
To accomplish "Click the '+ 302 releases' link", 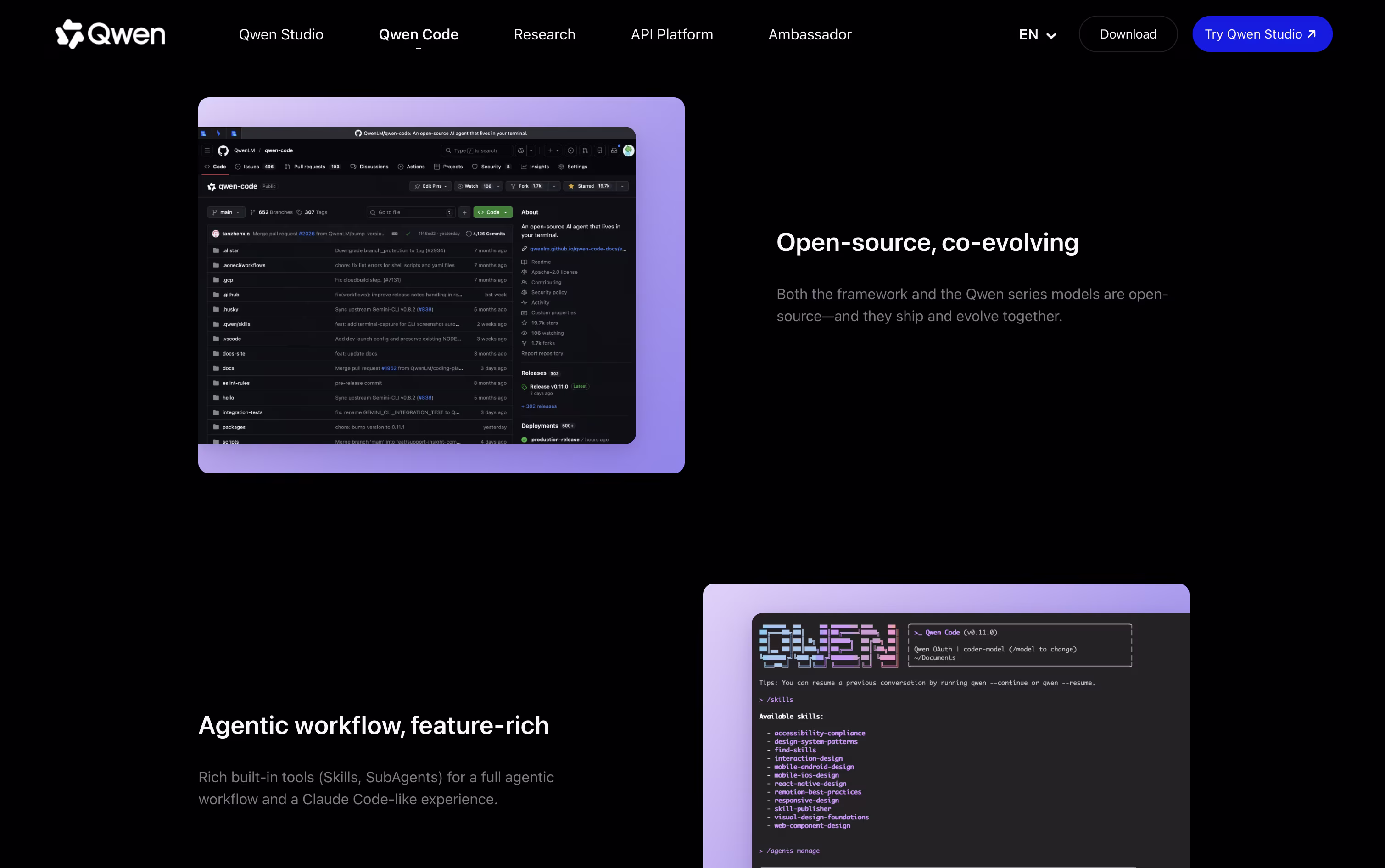I will click(x=539, y=406).
